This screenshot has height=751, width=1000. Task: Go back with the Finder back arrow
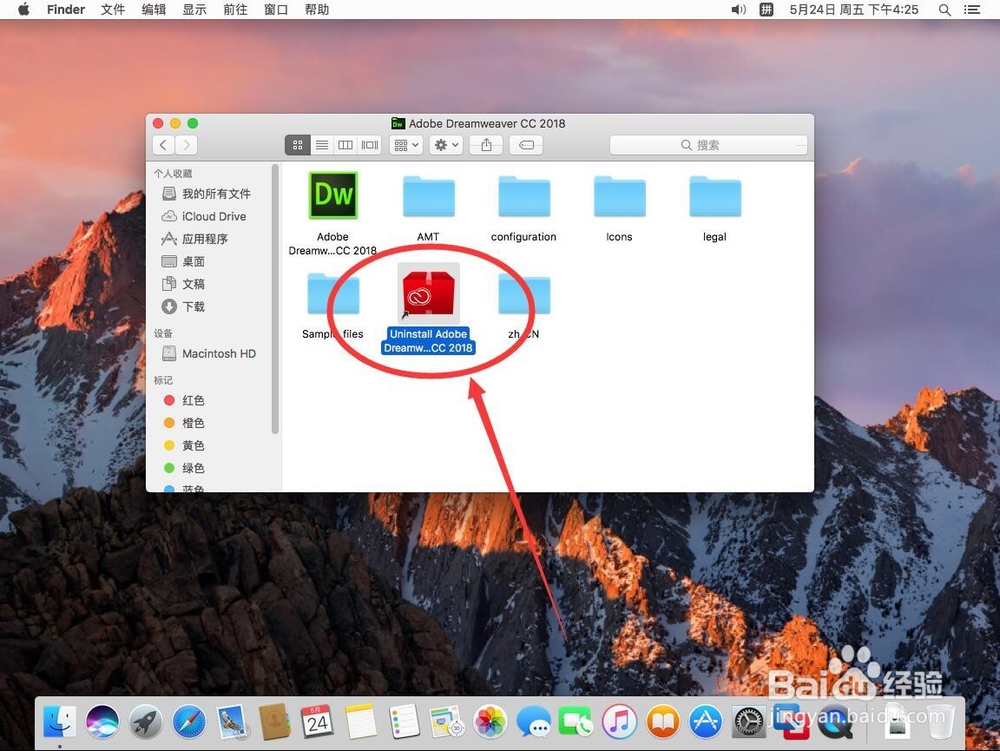click(x=163, y=145)
